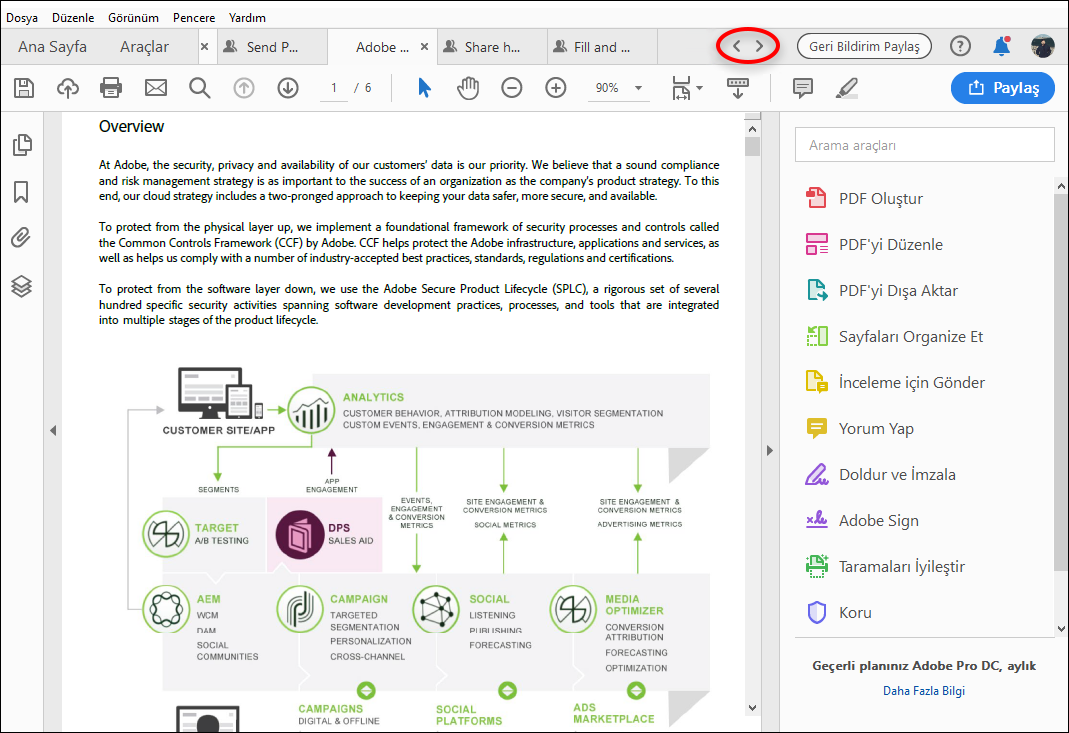Viewport: 1069px width, 733px height.
Task: Click document scrollbar down arrow
Action: click(752, 708)
